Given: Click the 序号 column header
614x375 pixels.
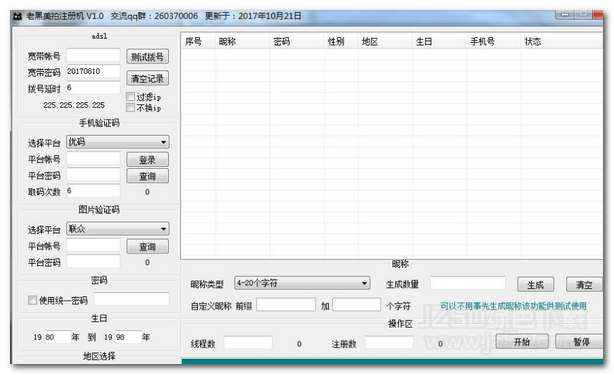Looking at the screenshot, I should click(198, 41).
